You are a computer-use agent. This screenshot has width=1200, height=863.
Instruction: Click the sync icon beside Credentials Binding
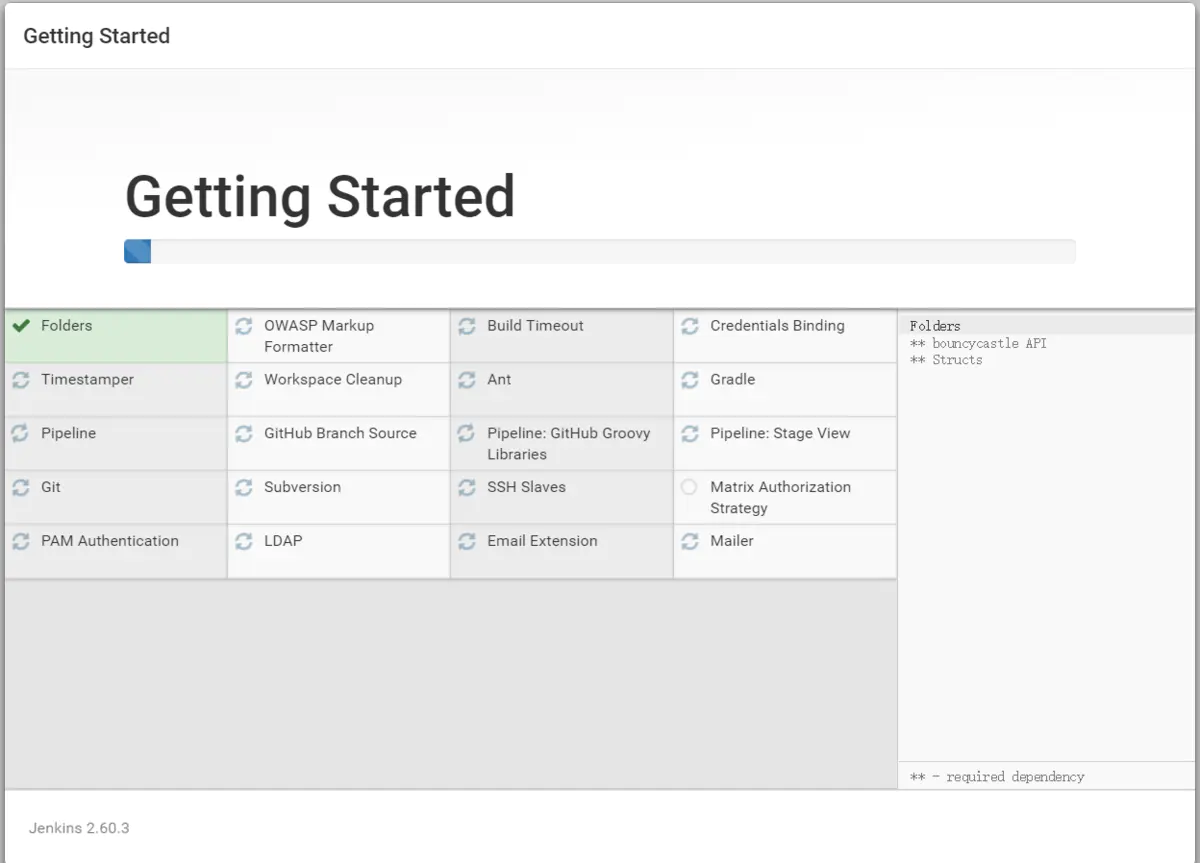[690, 326]
